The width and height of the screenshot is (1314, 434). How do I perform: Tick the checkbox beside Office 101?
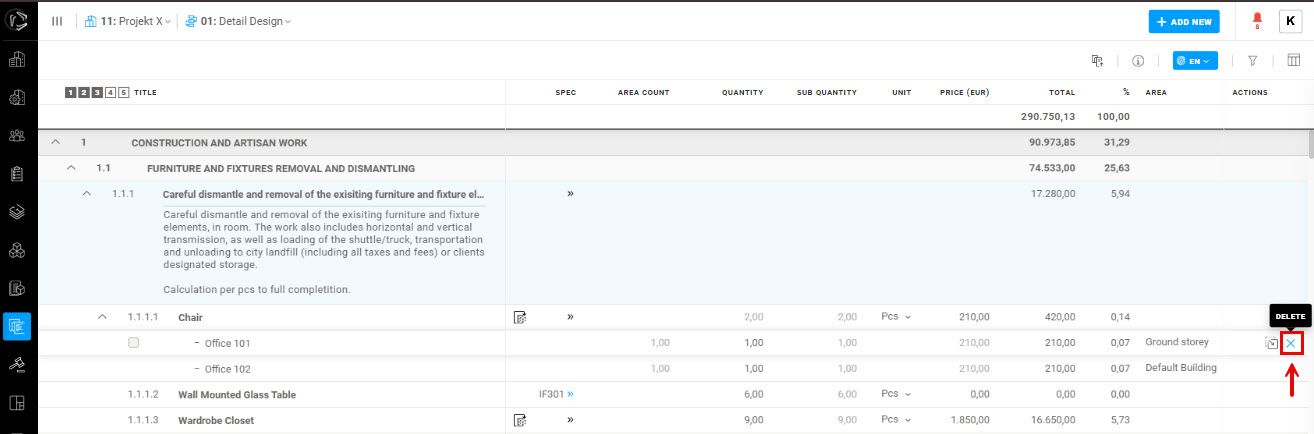tap(133, 343)
